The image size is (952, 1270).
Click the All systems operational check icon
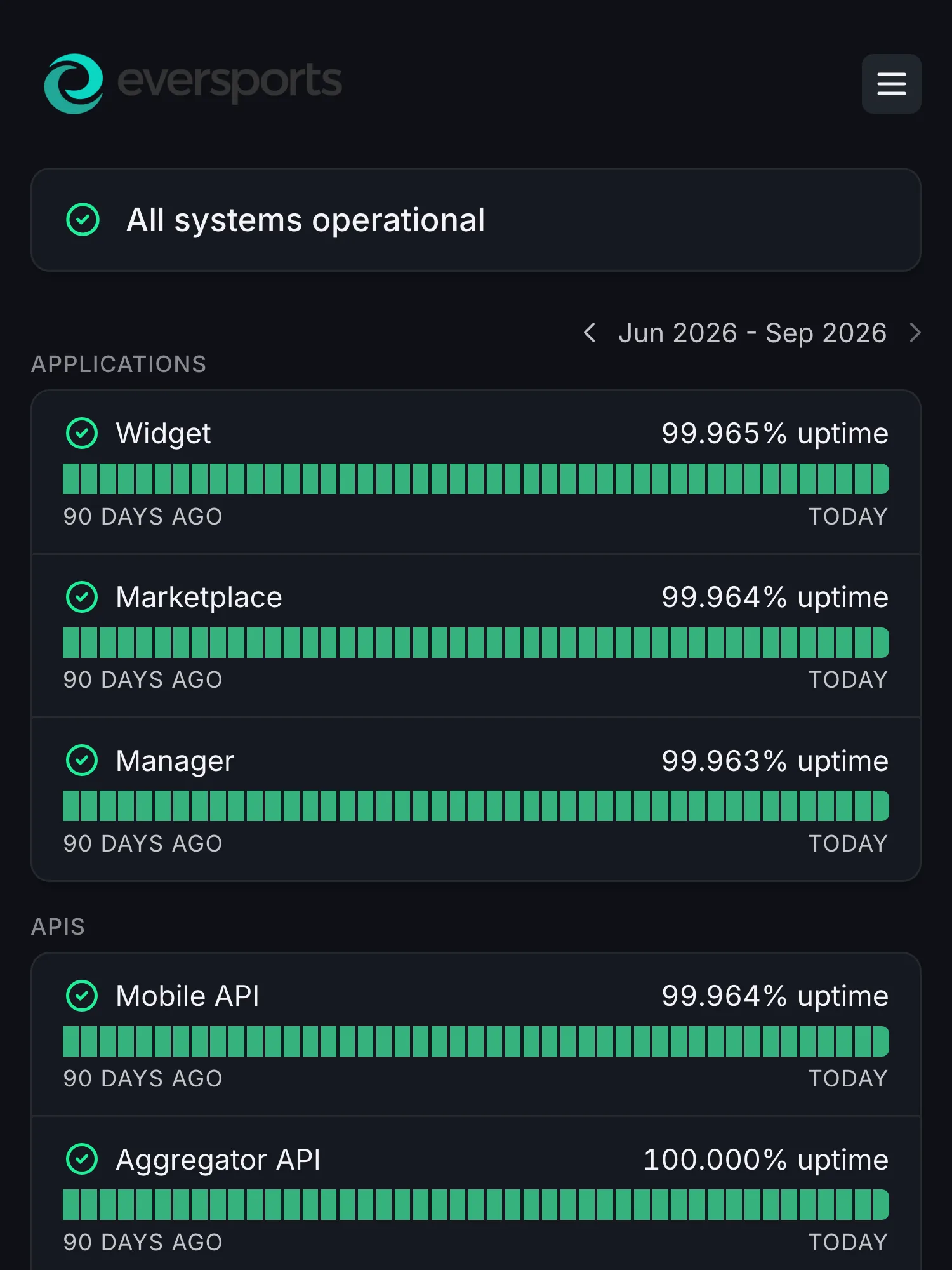pyautogui.click(x=83, y=220)
